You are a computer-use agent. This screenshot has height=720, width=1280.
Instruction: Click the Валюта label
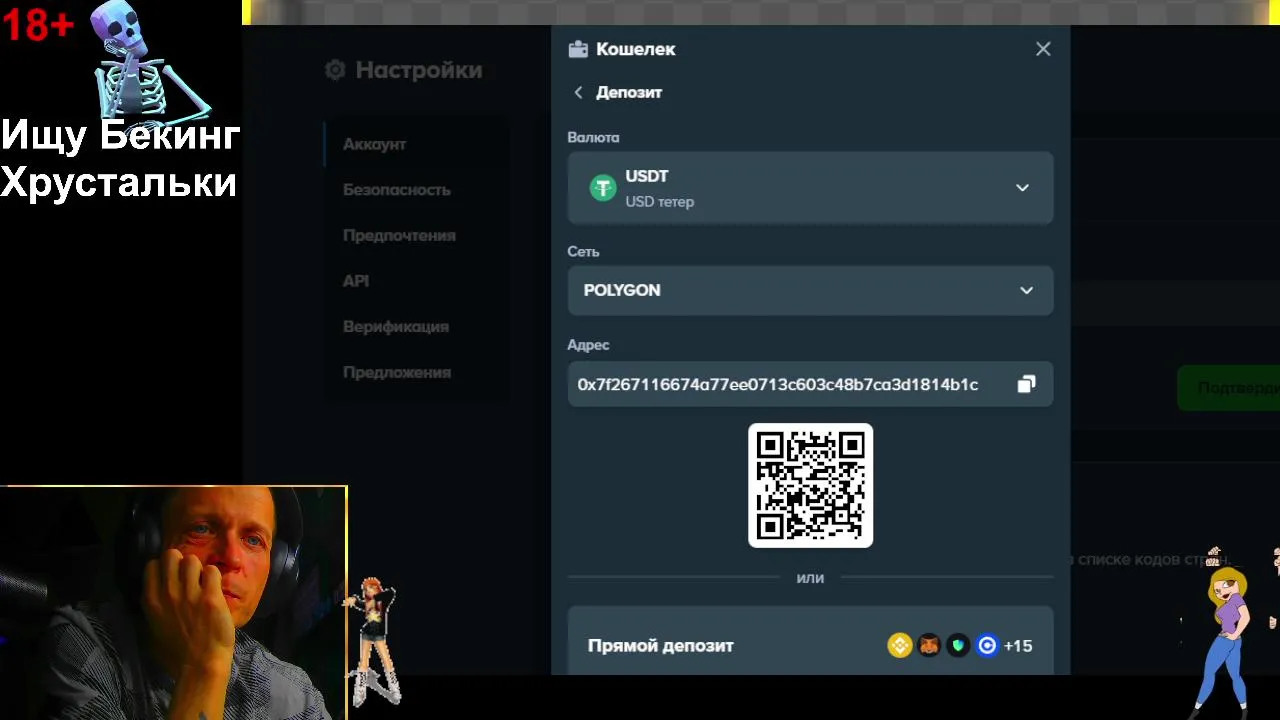coord(593,137)
